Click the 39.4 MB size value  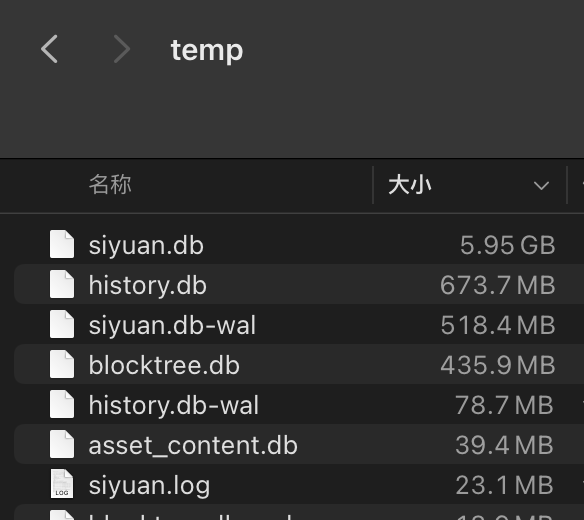point(504,445)
